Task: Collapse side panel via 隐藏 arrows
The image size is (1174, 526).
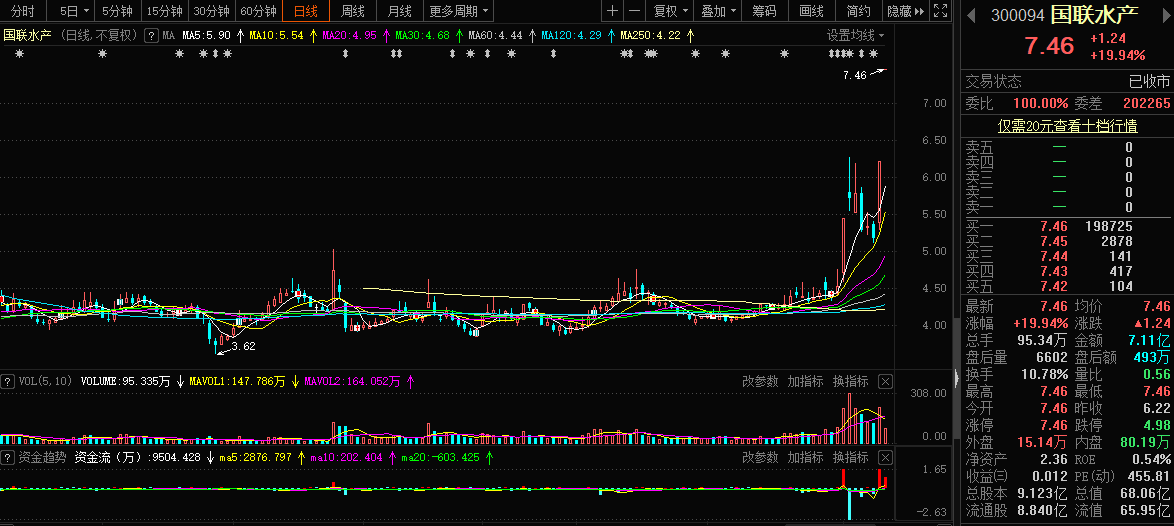Action: 906,10
